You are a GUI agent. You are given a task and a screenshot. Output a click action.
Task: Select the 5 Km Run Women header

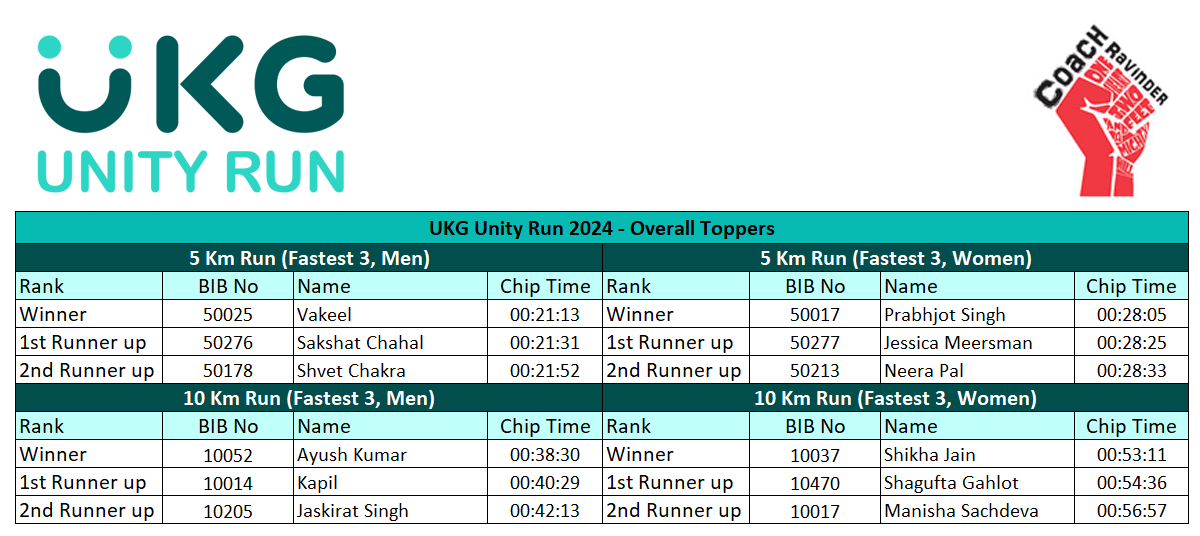coord(895,257)
